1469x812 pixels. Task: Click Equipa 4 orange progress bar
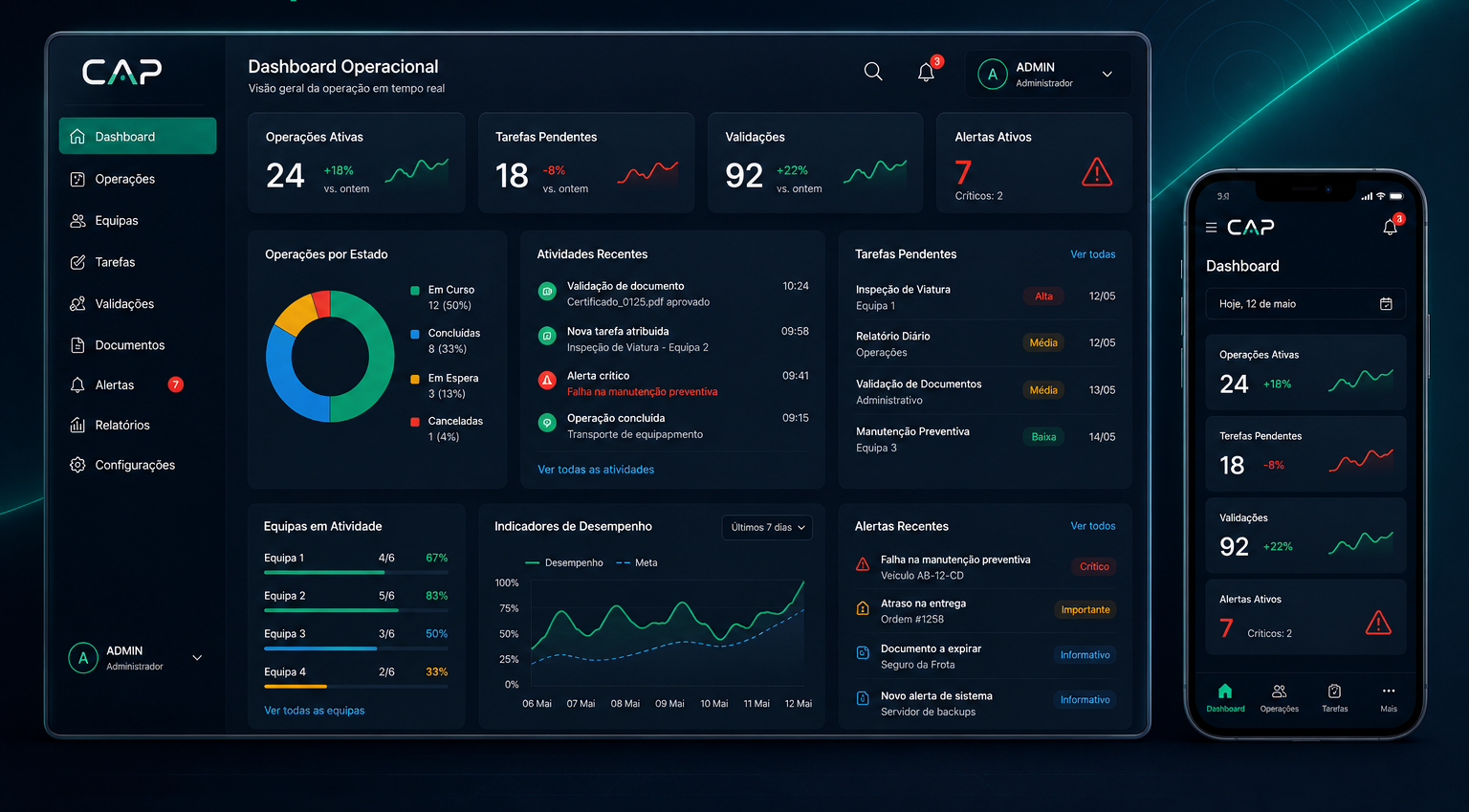[x=296, y=687]
